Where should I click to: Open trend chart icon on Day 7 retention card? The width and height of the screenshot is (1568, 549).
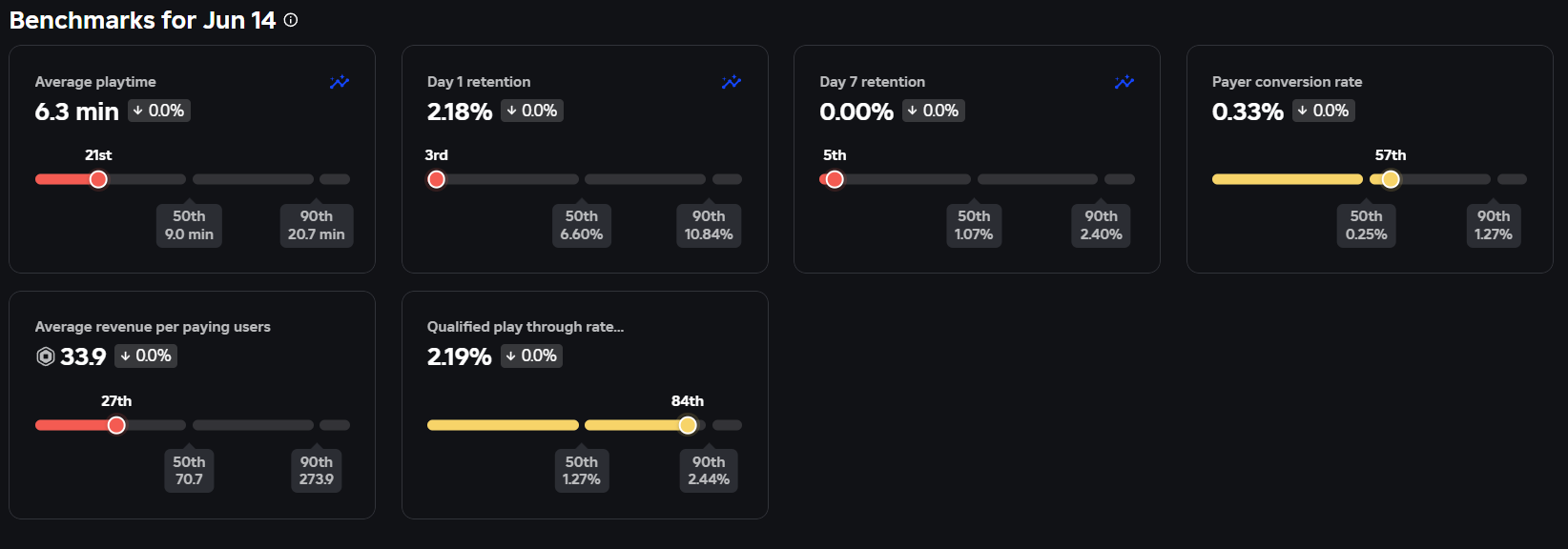tap(1124, 83)
